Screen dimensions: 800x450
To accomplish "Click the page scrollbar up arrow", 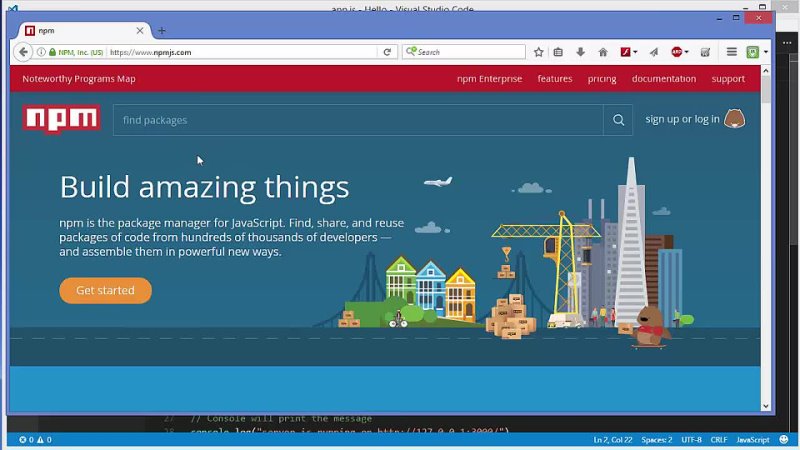I will click(x=765, y=71).
